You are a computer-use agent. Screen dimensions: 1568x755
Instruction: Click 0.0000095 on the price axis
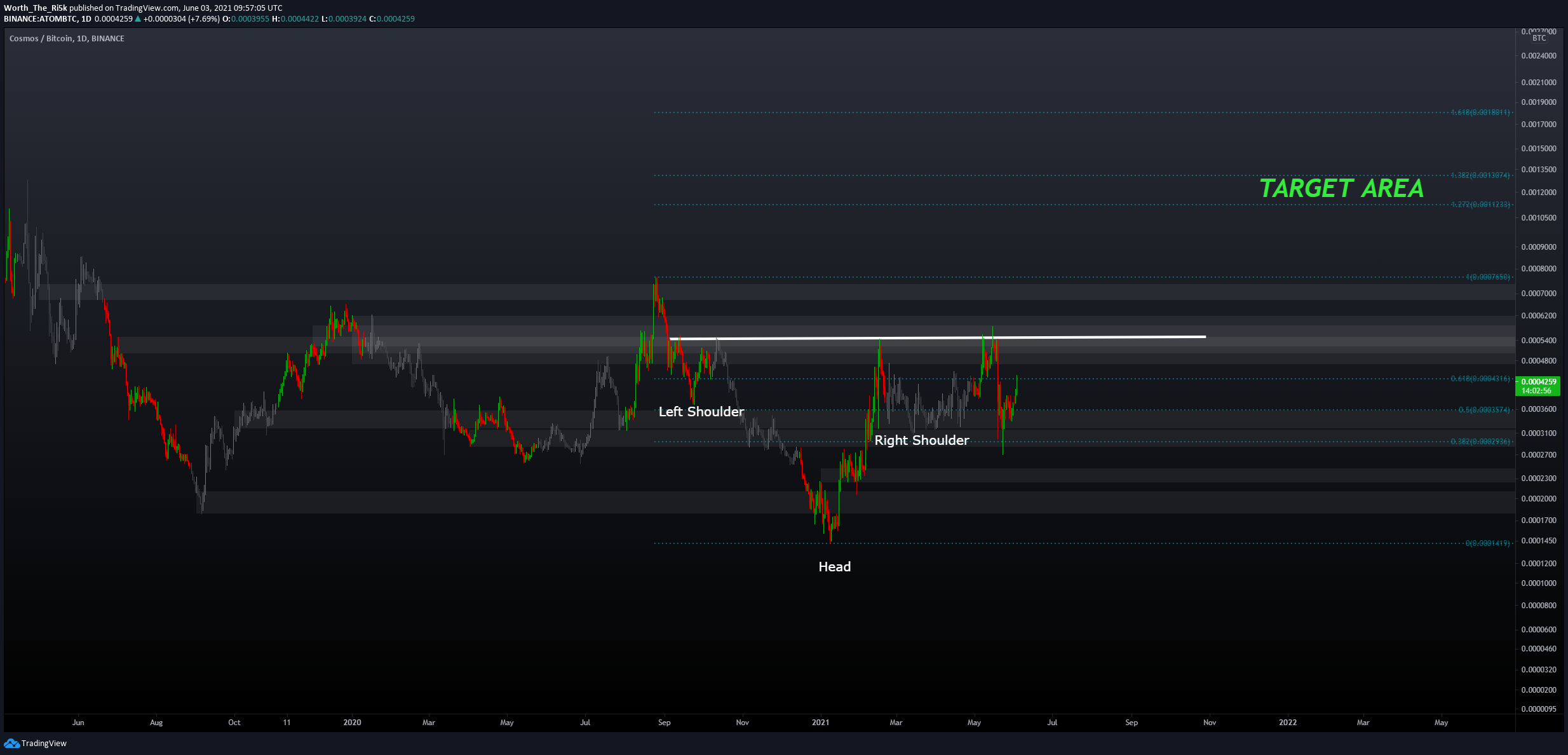pyautogui.click(x=1539, y=709)
